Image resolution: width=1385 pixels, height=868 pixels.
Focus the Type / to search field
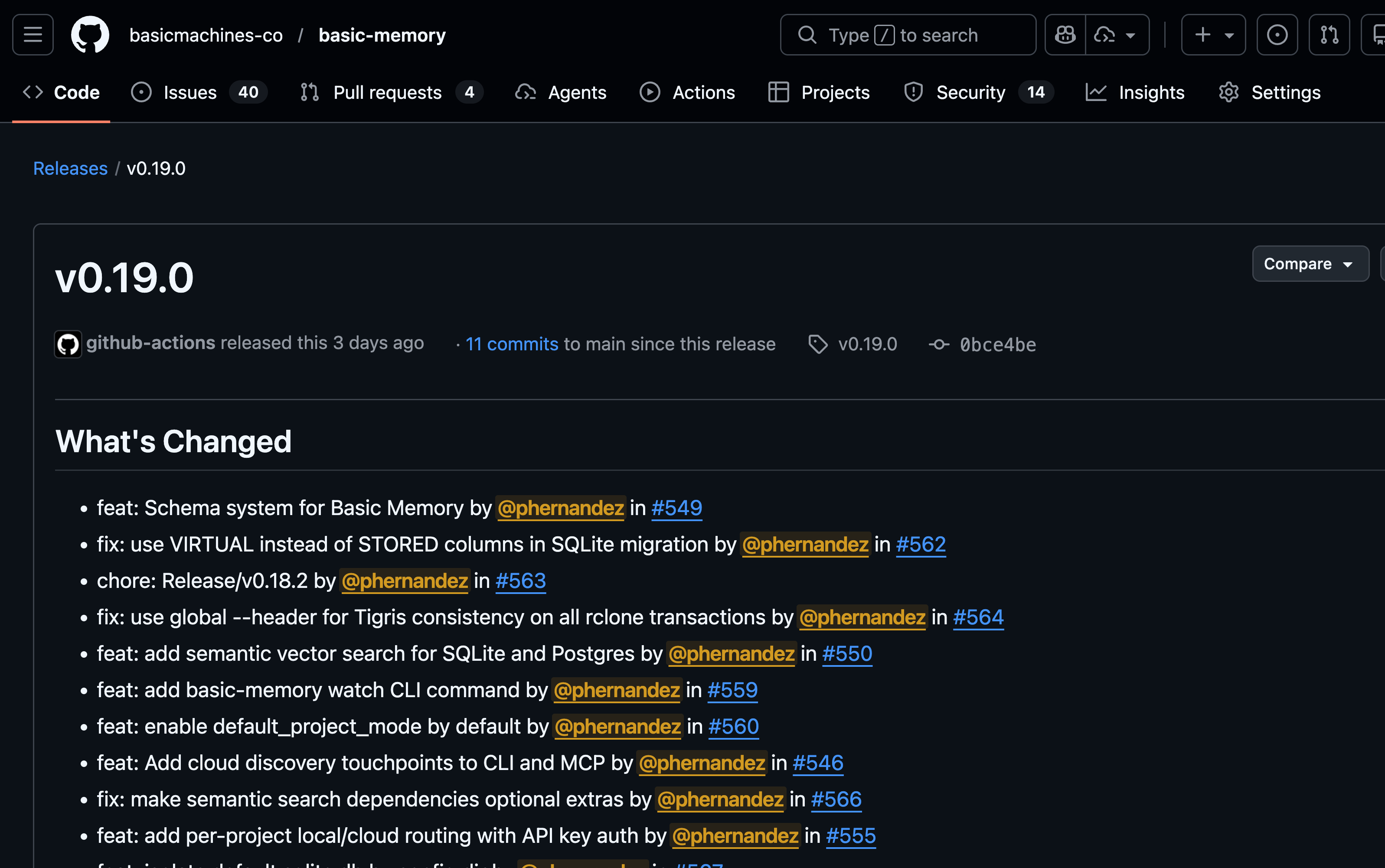point(908,35)
